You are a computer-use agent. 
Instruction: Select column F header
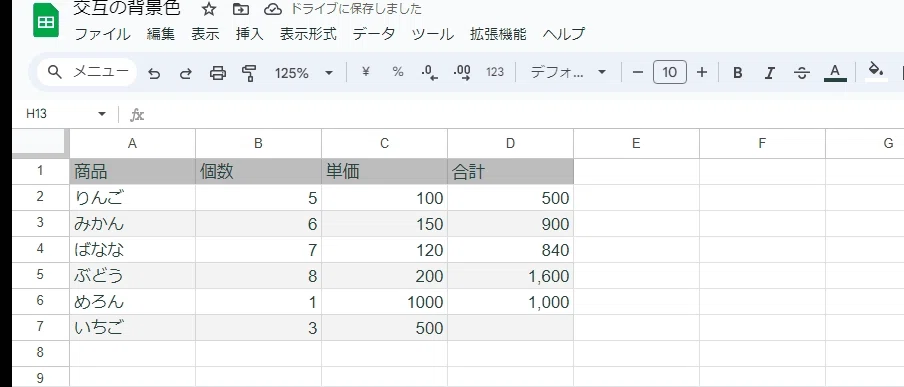[x=762, y=144]
